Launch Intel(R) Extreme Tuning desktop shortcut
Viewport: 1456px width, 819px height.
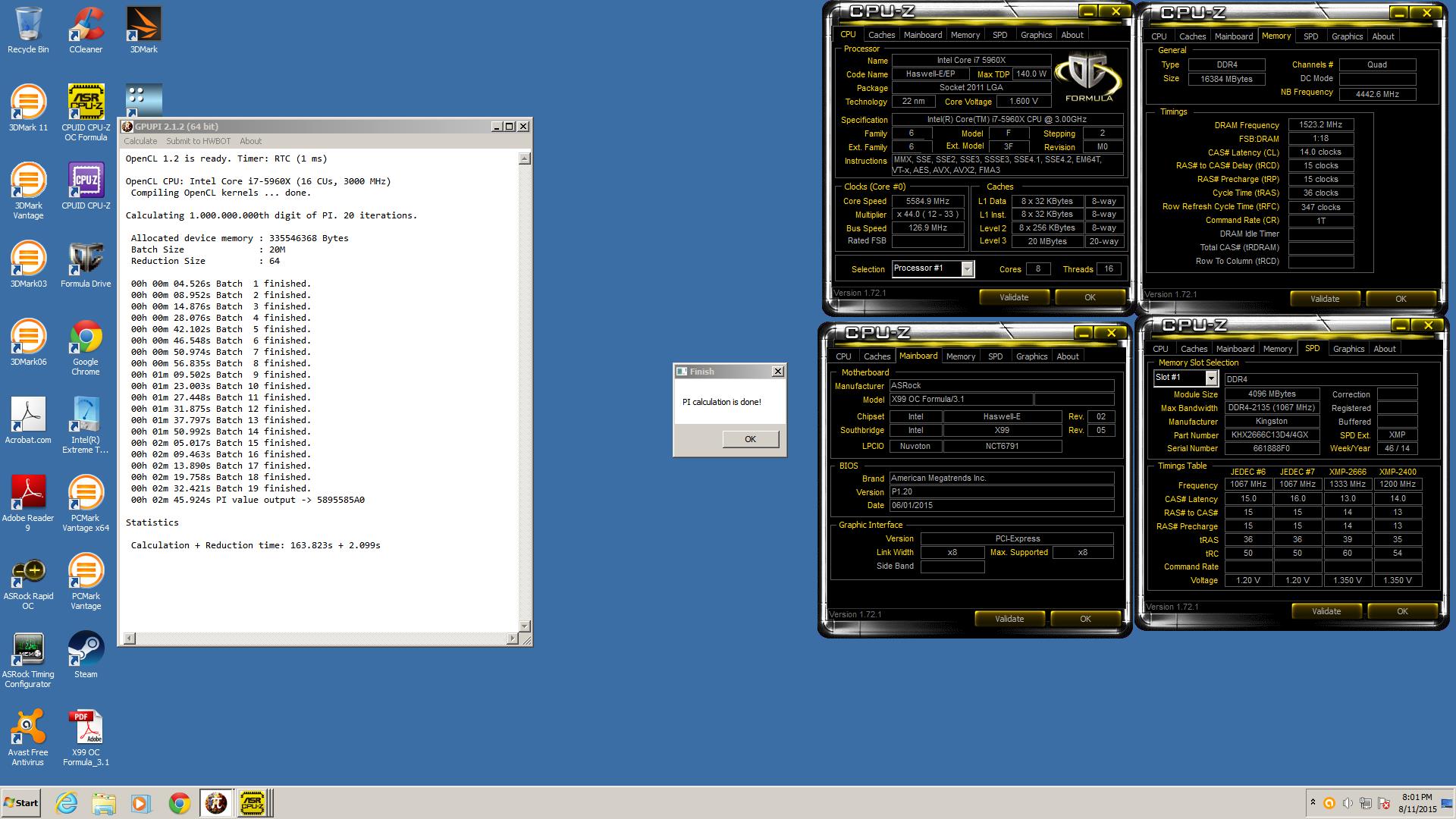click(86, 425)
